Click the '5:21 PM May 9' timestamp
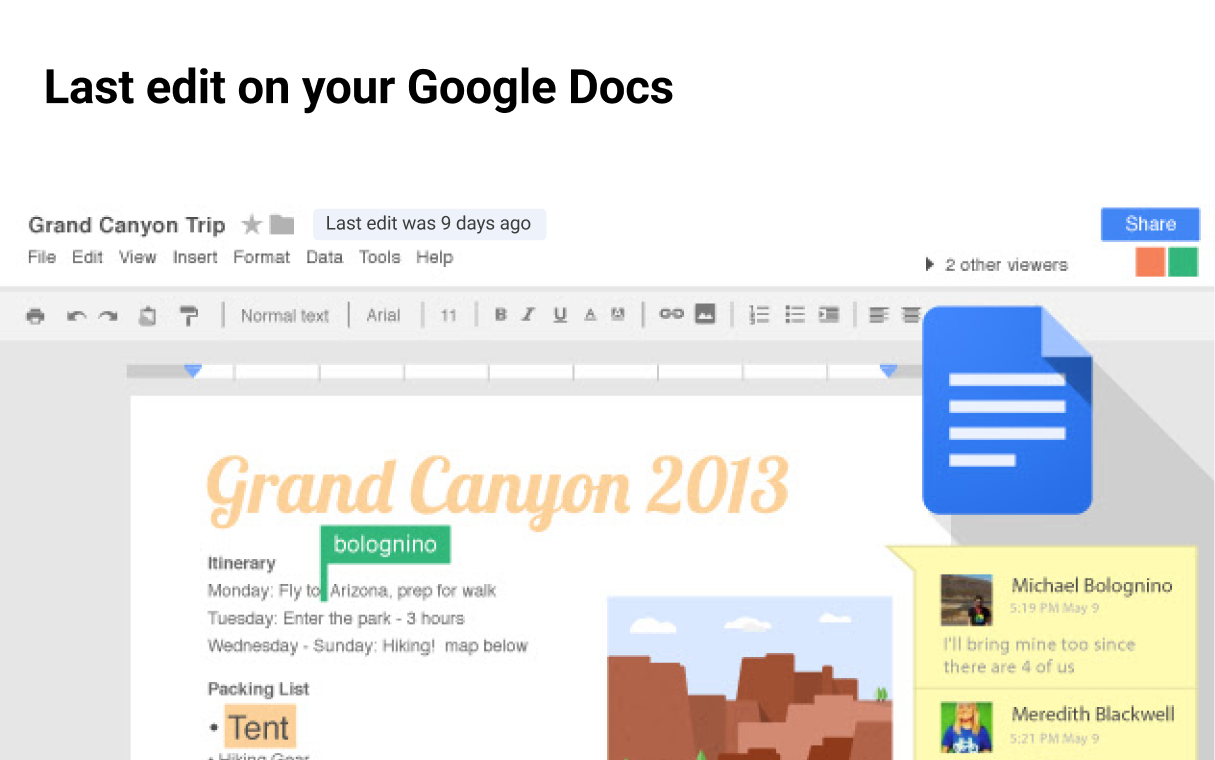 click(x=1055, y=738)
